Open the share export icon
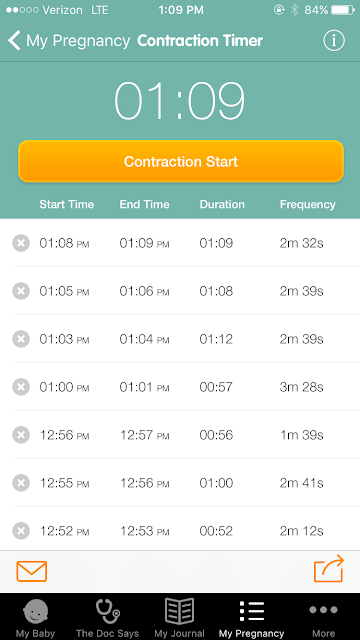360x640 pixels. tap(329, 569)
